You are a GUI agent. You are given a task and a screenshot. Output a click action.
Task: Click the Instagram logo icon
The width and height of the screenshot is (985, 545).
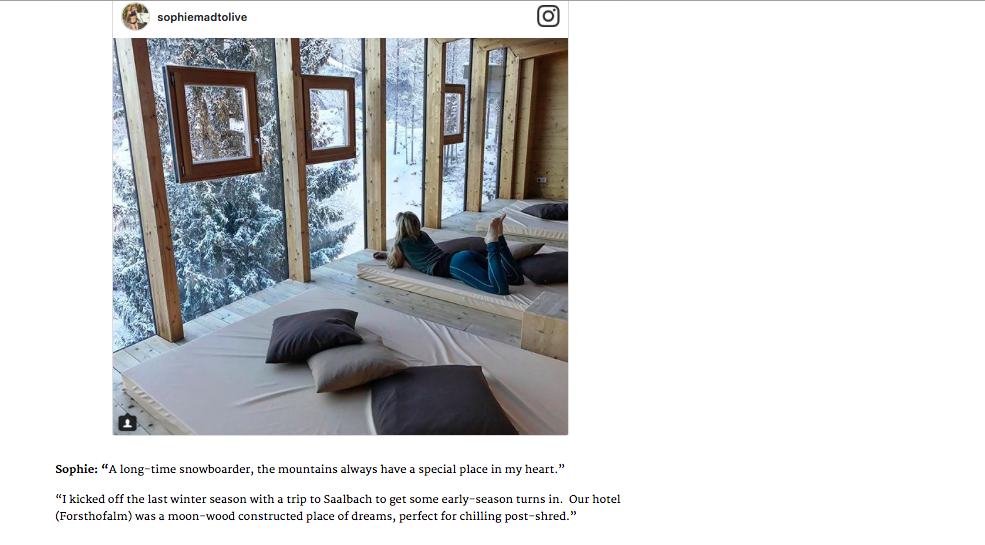pos(548,16)
